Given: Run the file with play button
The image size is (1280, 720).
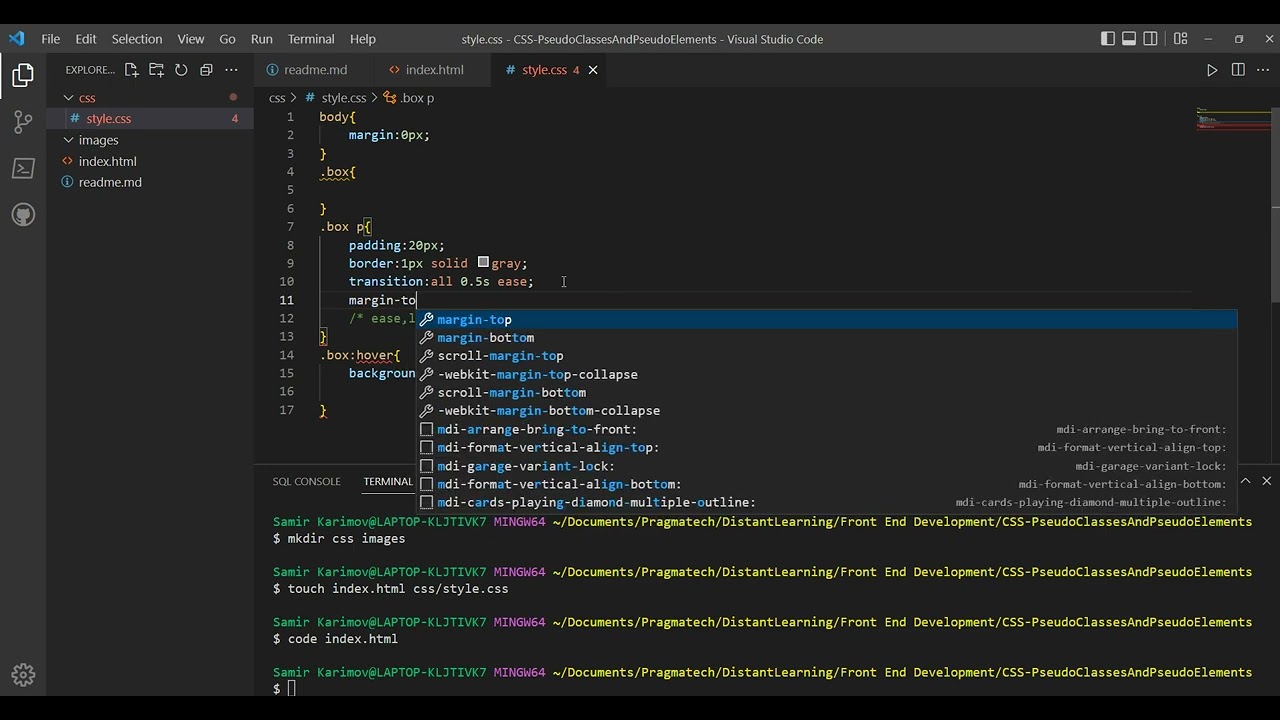Looking at the screenshot, I should pos(1212,70).
